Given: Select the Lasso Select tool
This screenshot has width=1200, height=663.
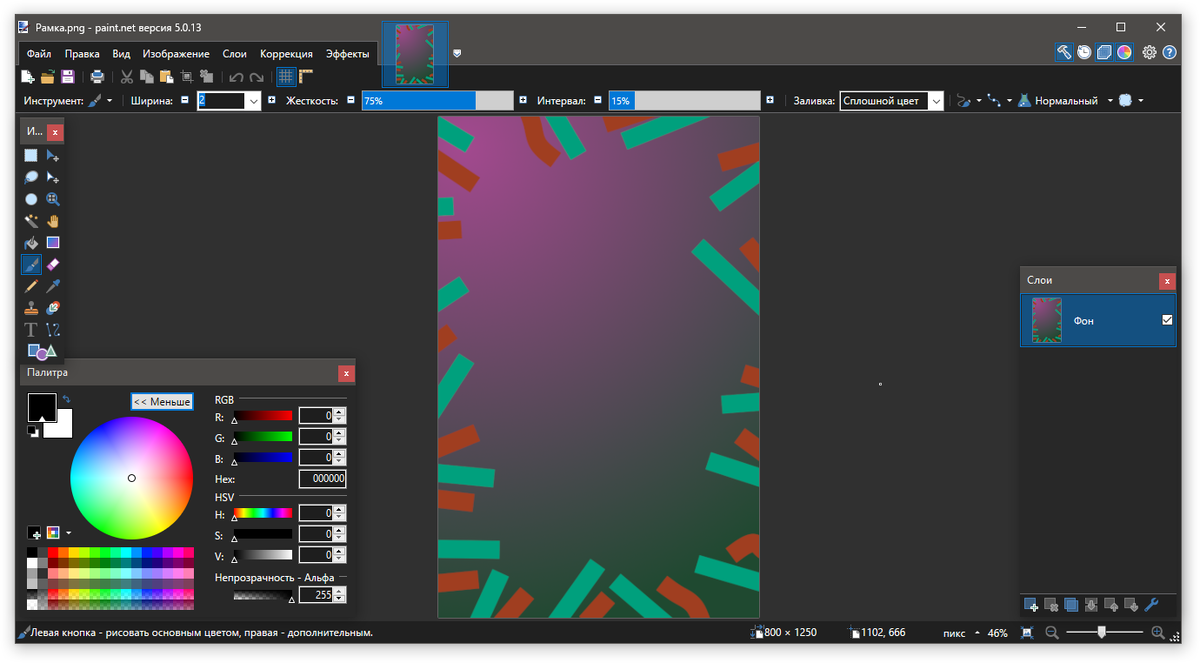Looking at the screenshot, I should (x=31, y=177).
